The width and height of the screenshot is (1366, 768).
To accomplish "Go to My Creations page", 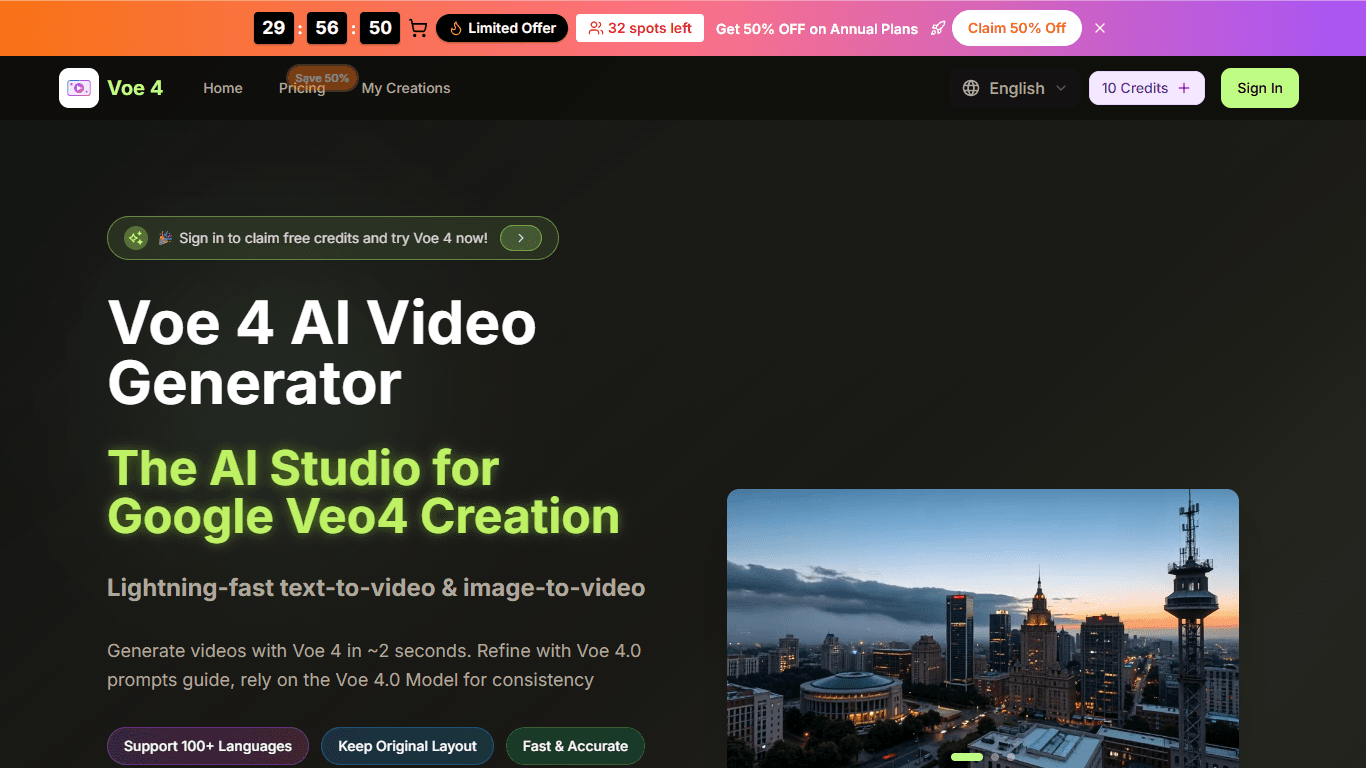I will (x=406, y=88).
